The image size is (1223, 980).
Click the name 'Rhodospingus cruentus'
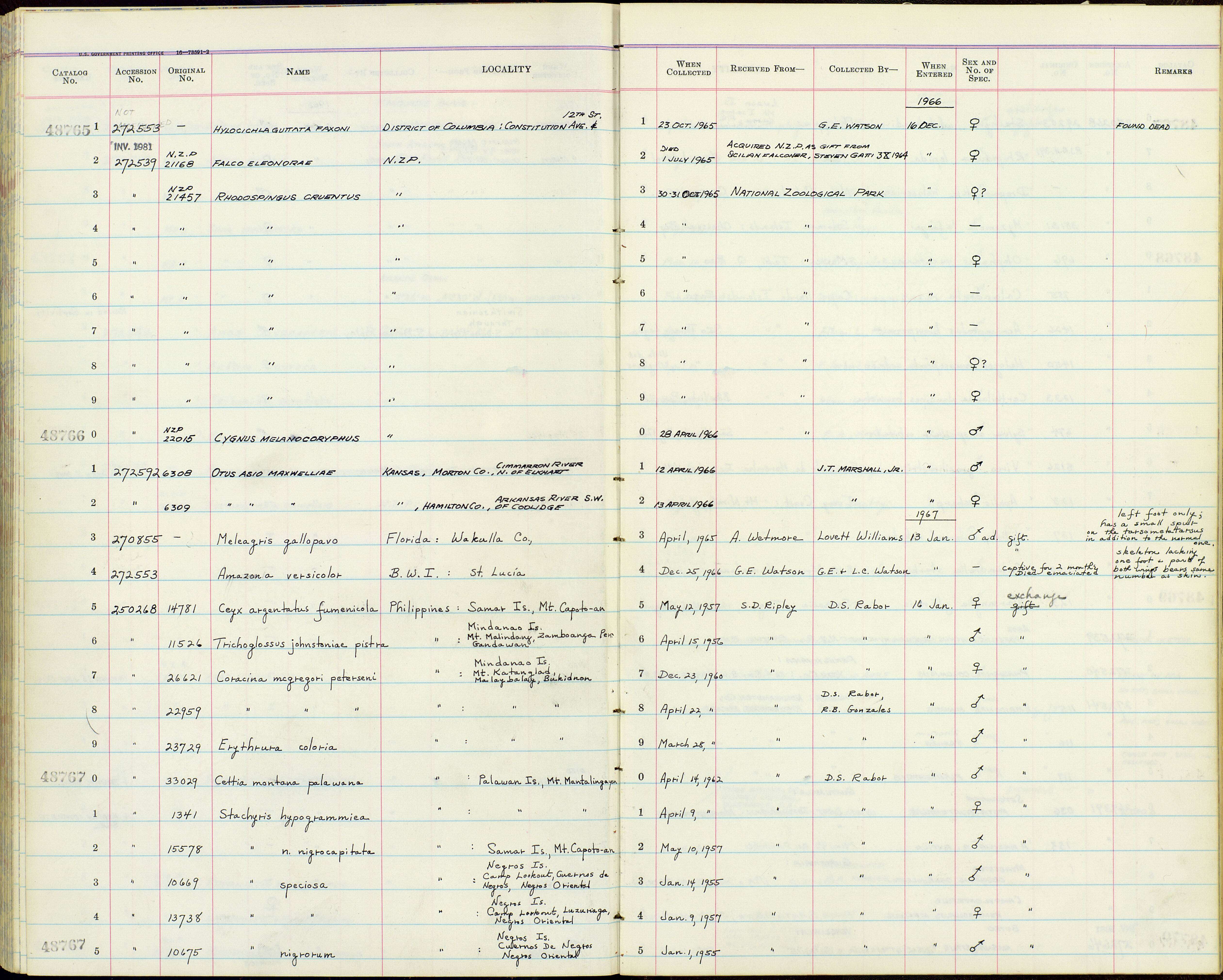coord(287,197)
